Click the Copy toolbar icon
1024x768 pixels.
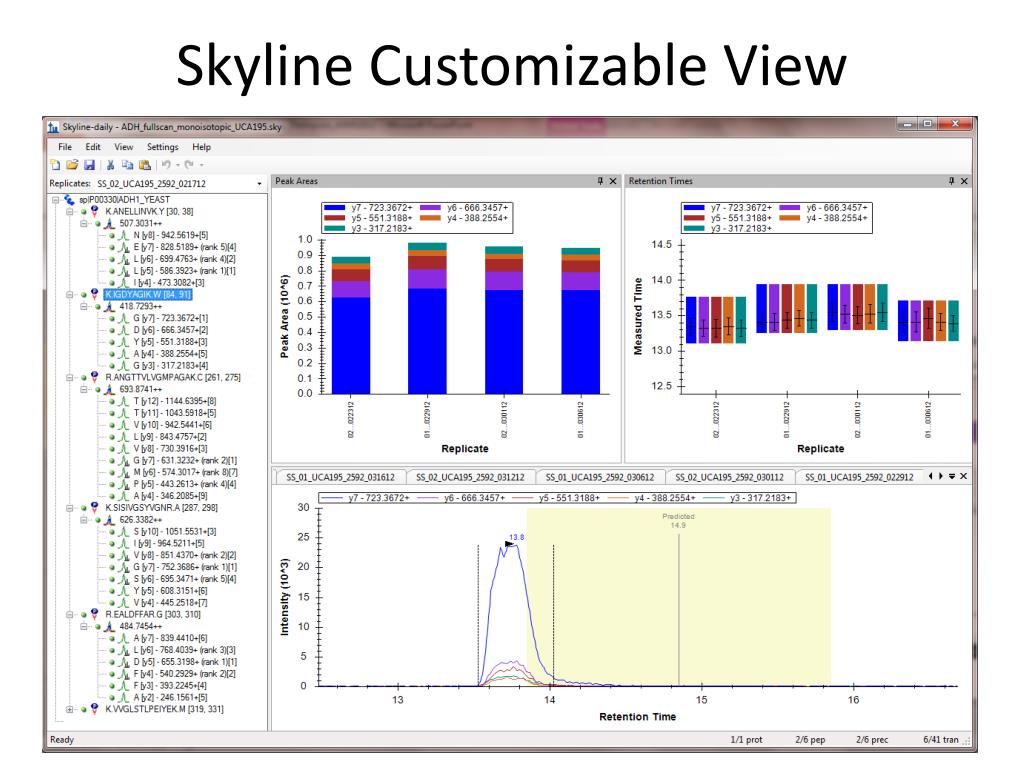pos(127,165)
